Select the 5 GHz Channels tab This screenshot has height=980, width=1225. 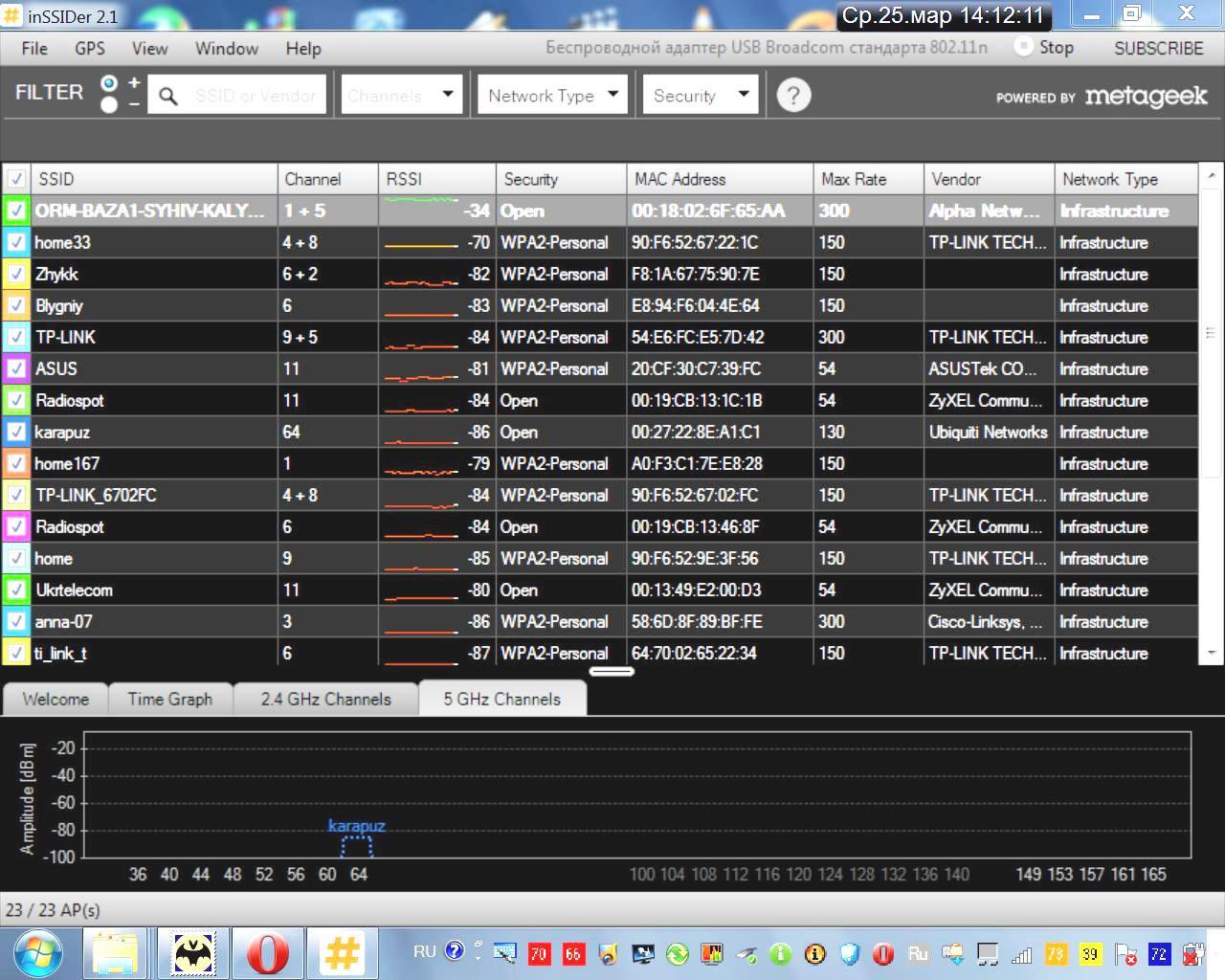(x=502, y=699)
